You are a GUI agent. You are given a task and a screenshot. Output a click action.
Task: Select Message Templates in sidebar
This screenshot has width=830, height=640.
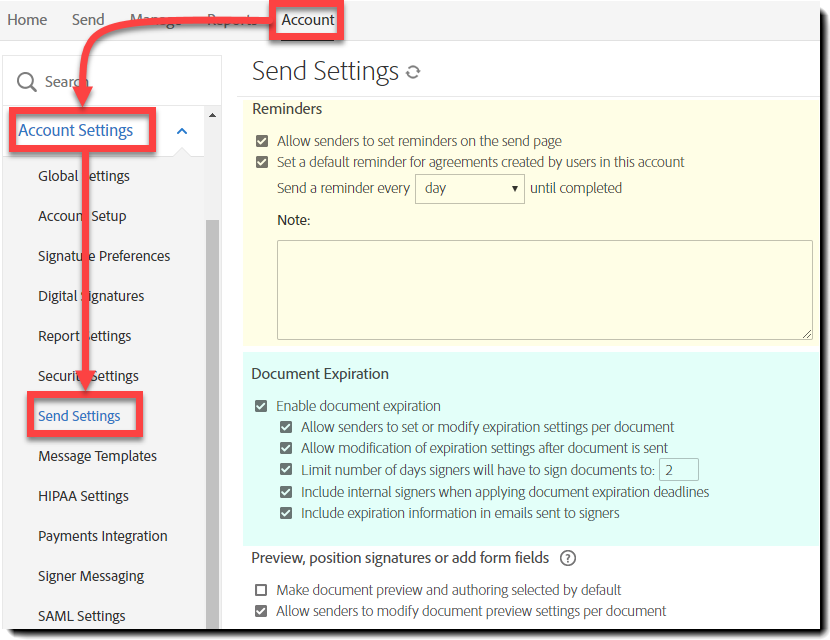click(97, 456)
